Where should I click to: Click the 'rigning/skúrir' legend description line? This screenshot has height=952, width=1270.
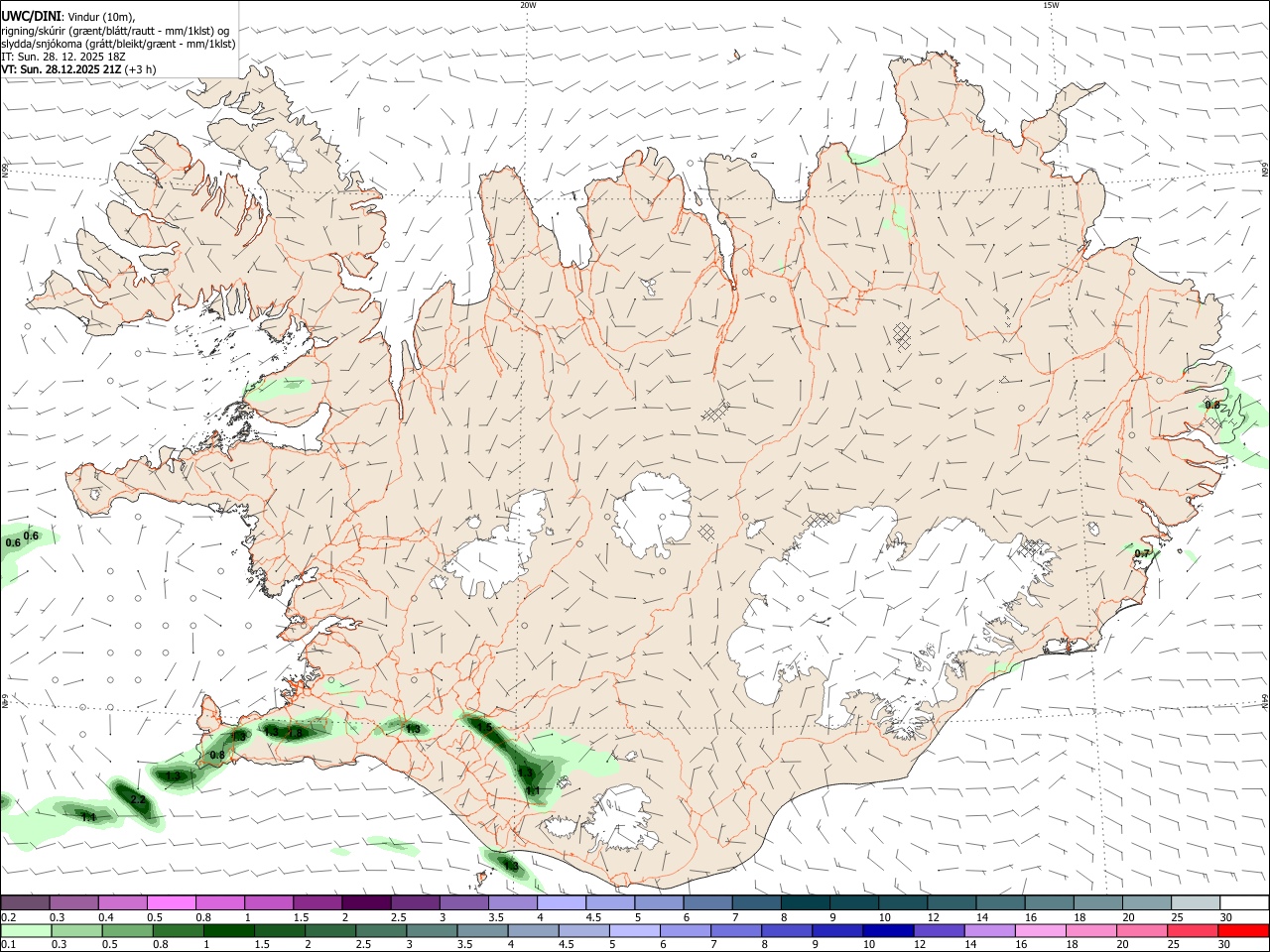(115, 30)
